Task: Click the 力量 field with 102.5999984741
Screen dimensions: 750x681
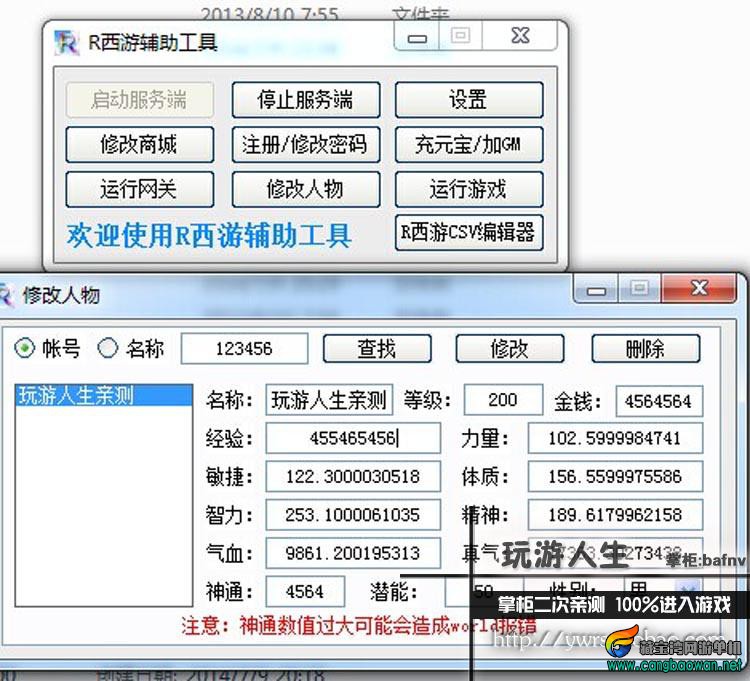Action: pos(615,438)
